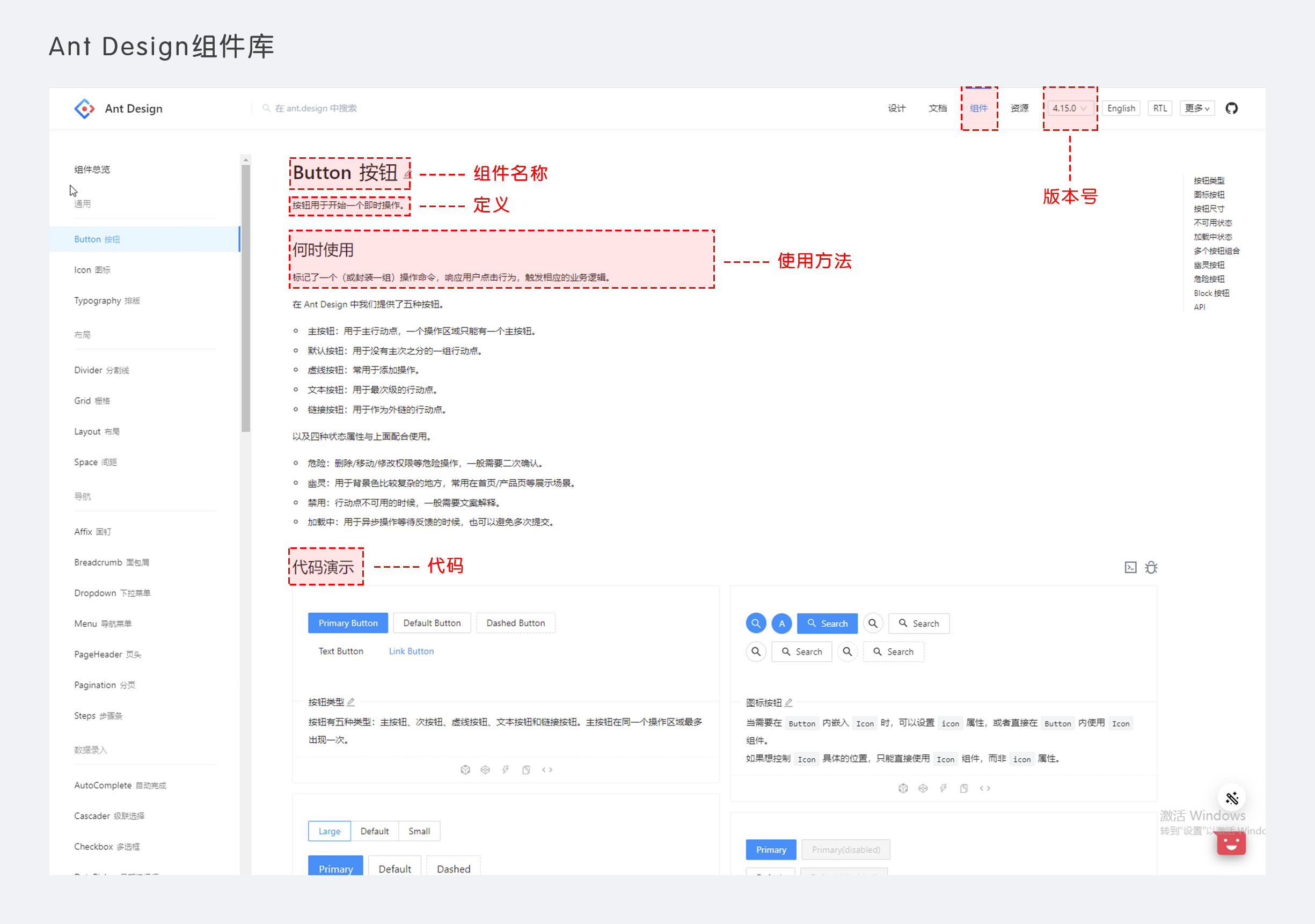Click the bug debug icon beside 代码演示
This screenshot has width=1315, height=924.
click(x=1151, y=567)
